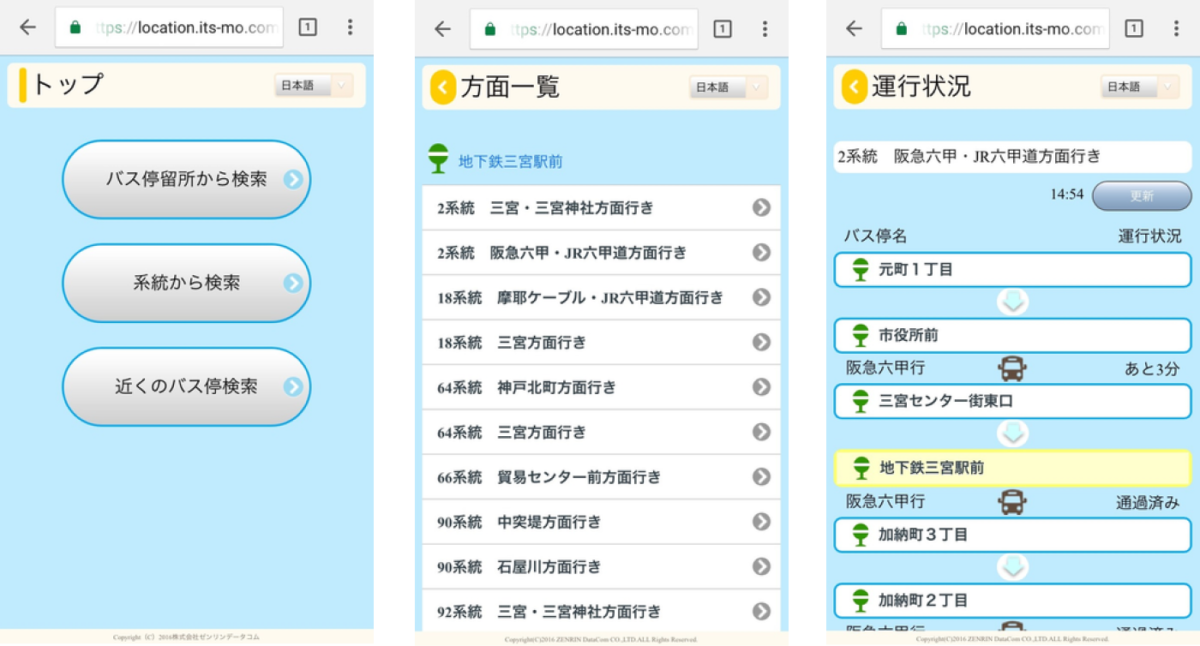Image resolution: width=1200 pixels, height=646 pixels.
Task: Expand language selector on 方面一覧 page
Action: pyautogui.click(x=728, y=88)
